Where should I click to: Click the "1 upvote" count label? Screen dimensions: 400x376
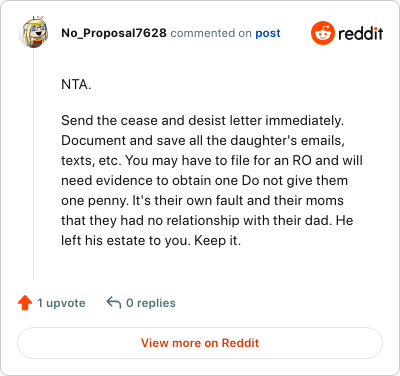pos(61,303)
